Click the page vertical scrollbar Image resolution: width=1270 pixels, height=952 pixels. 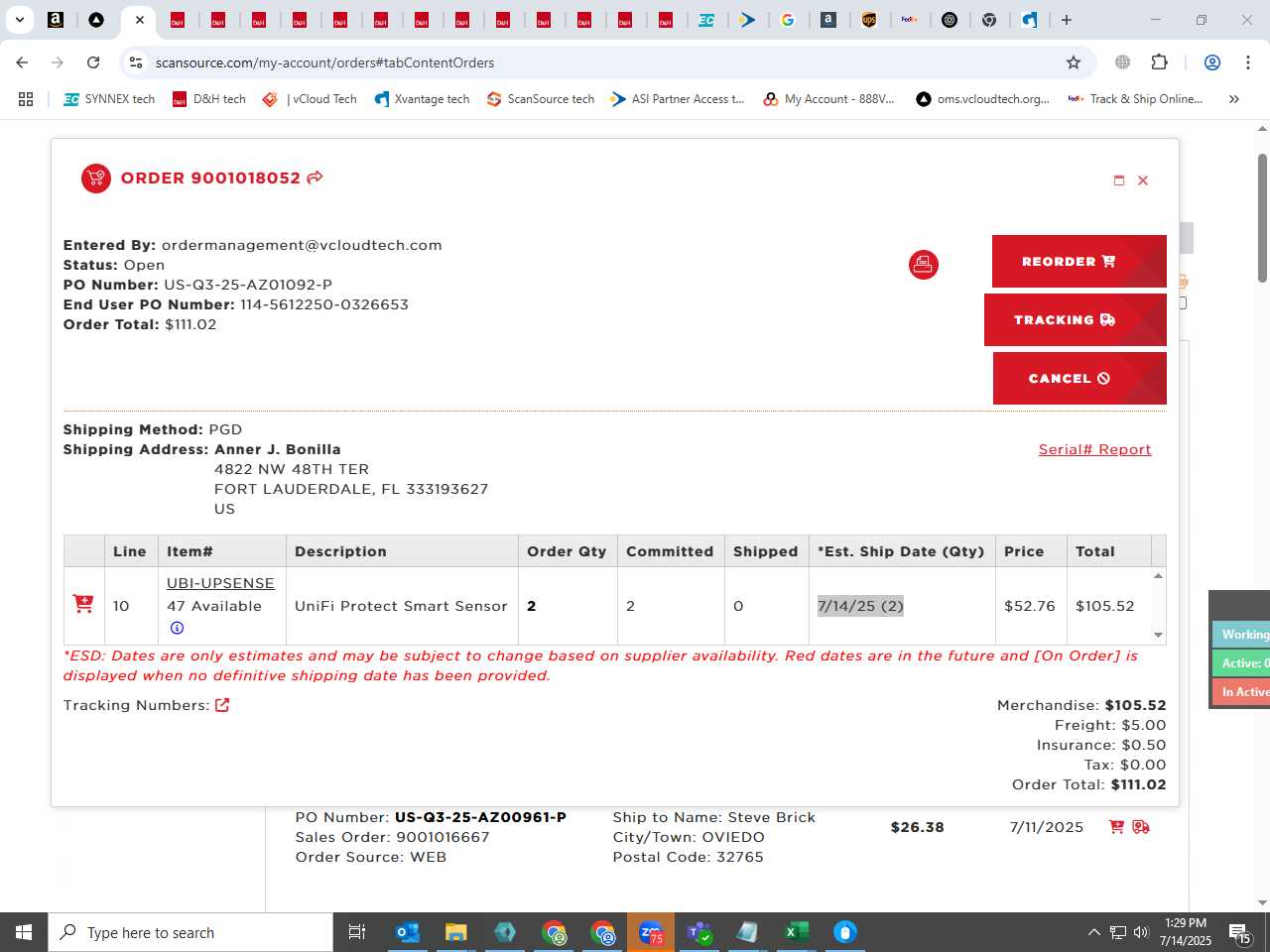tap(1262, 218)
